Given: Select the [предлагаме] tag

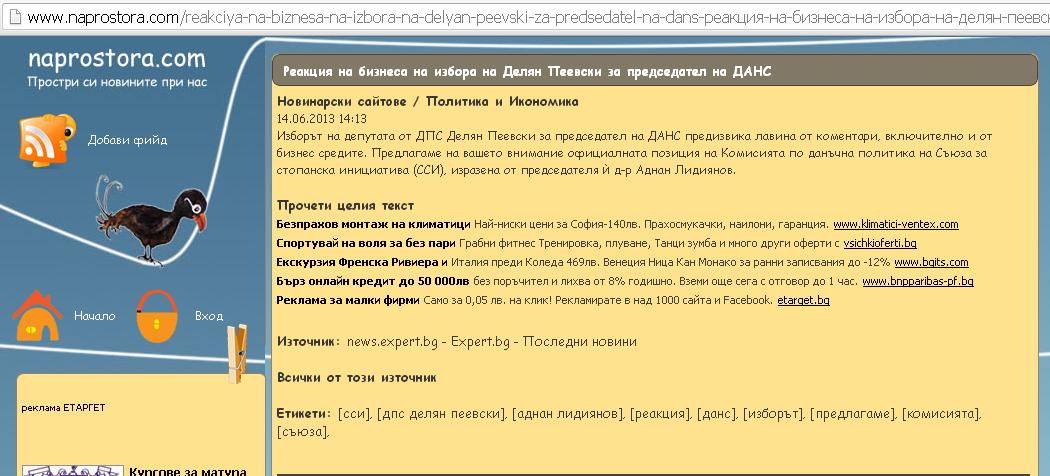Looking at the screenshot, I should [x=852, y=414].
